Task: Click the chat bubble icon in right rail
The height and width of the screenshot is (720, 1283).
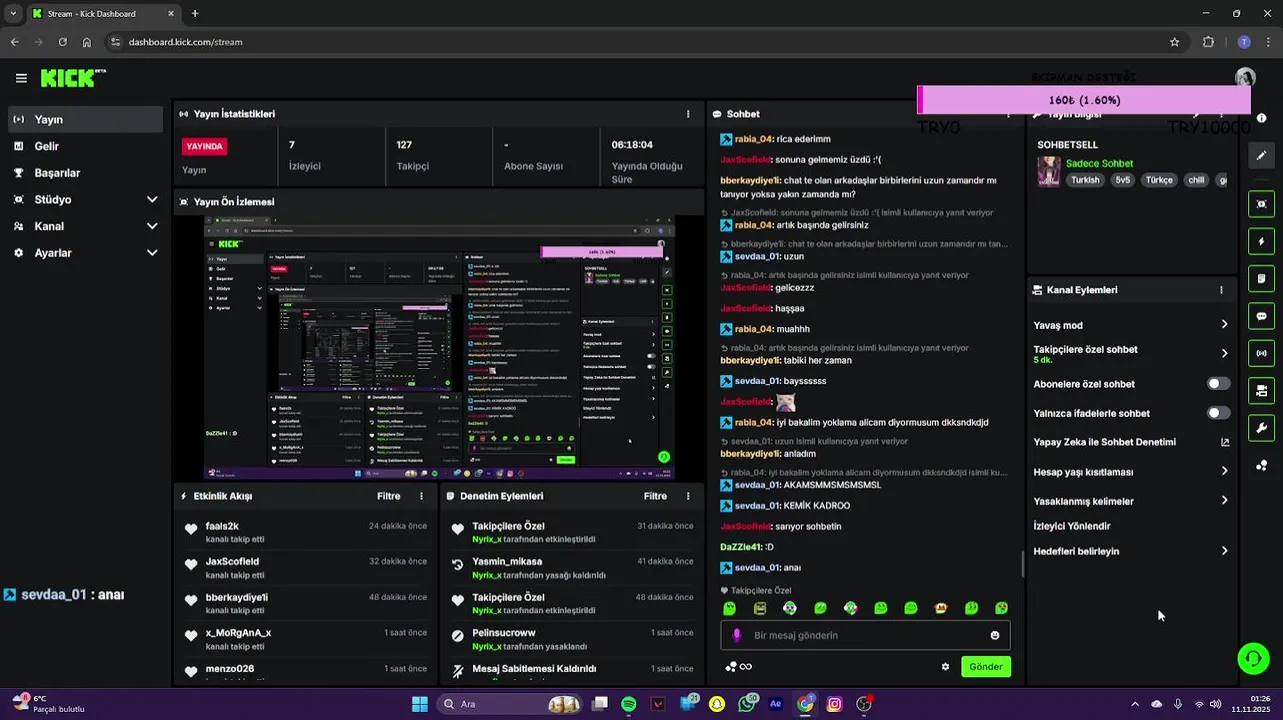Action: point(1262,316)
